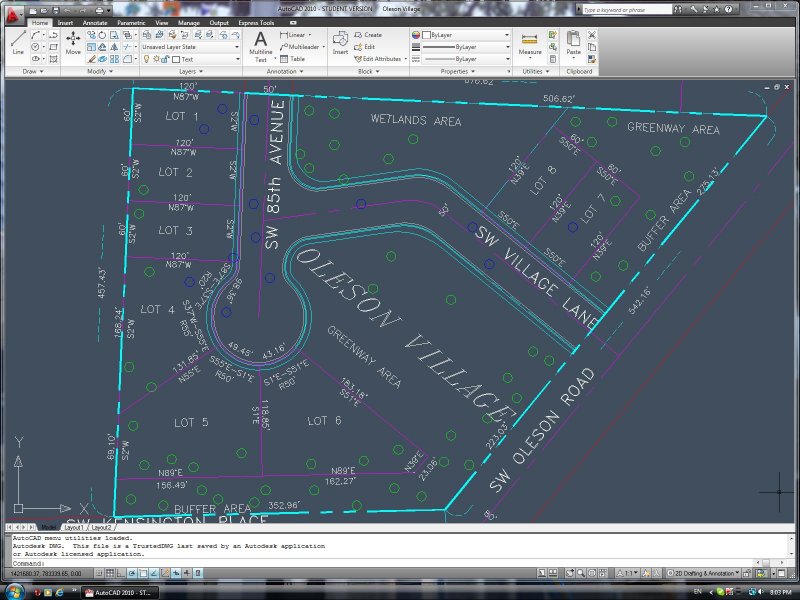800x600 pixels.
Task: Click the binoculars search icon
Action: [678, 9]
